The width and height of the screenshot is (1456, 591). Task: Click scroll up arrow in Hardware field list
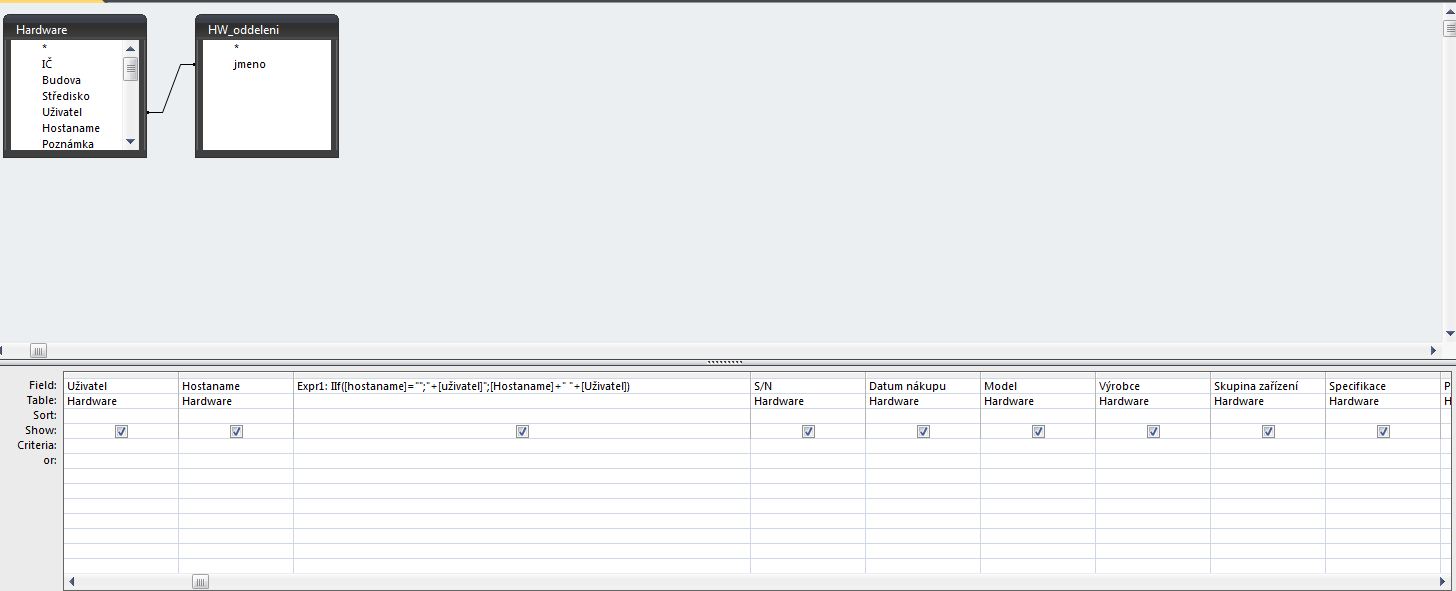point(130,48)
